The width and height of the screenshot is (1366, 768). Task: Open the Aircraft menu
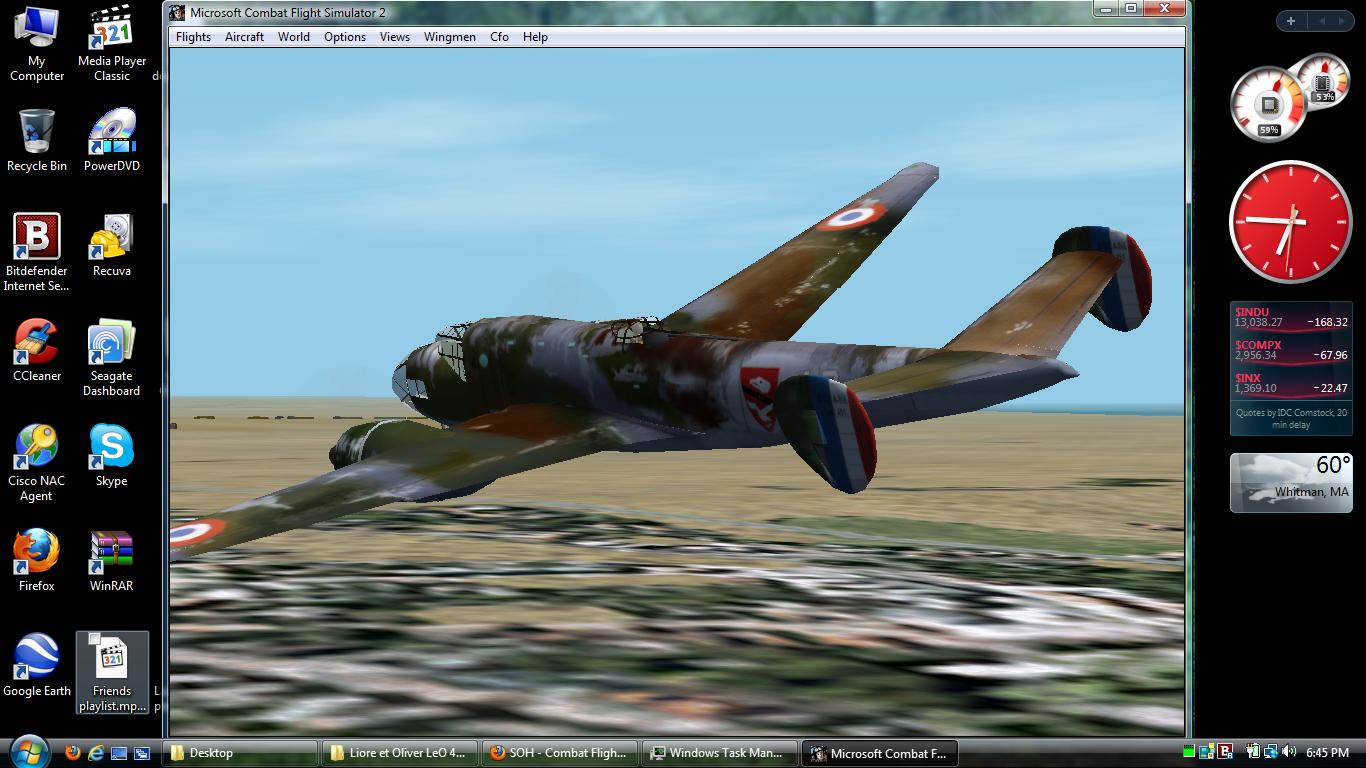click(x=244, y=37)
